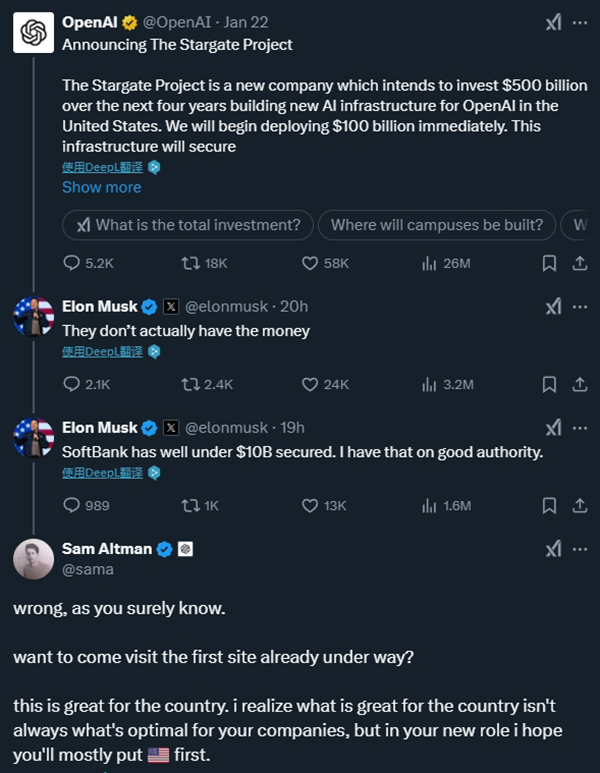Open Grok on Elon's 'have the money' post
This screenshot has width=600, height=773.
(553, 307)
